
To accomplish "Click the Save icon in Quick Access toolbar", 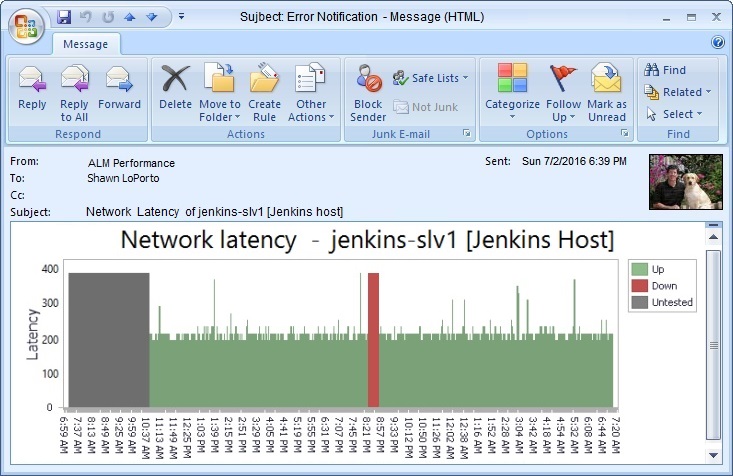I will click(x=64, y=16).
